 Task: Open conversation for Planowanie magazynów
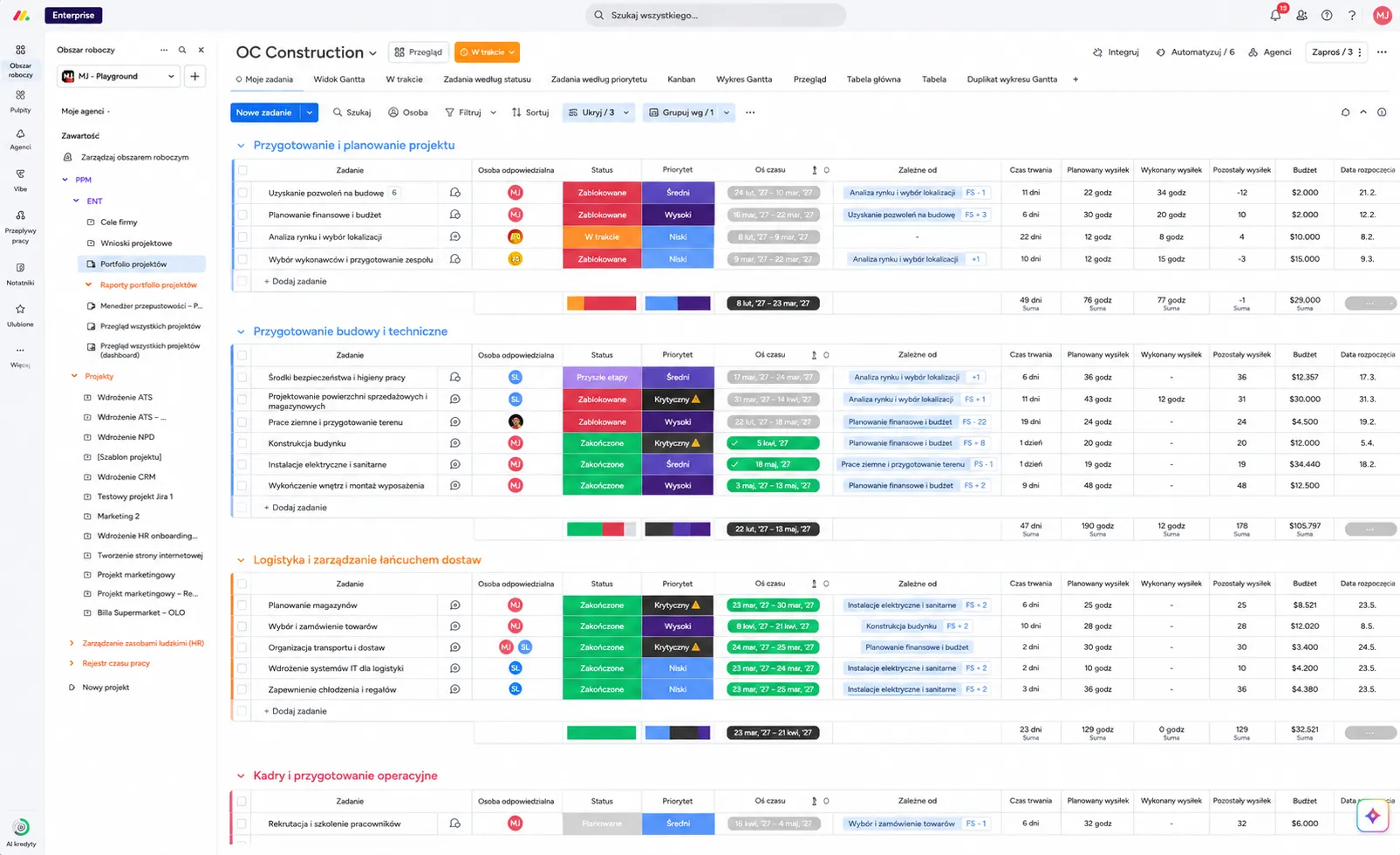tap(454, 605)
